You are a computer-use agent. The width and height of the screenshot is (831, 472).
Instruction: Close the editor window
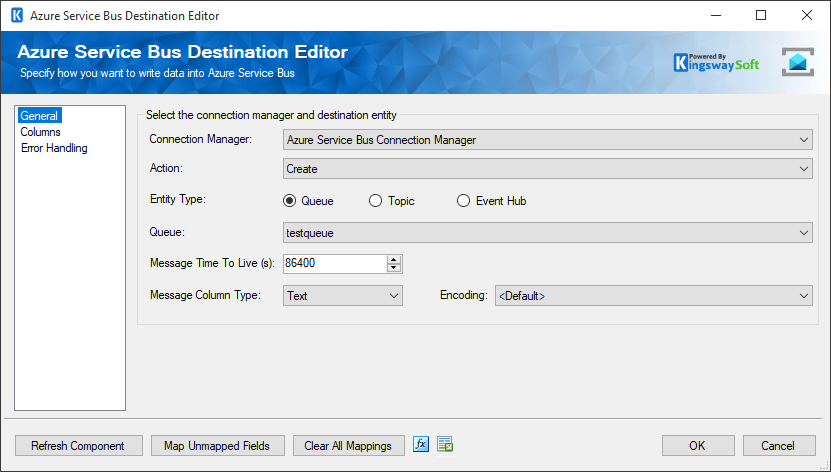(807, 15)
